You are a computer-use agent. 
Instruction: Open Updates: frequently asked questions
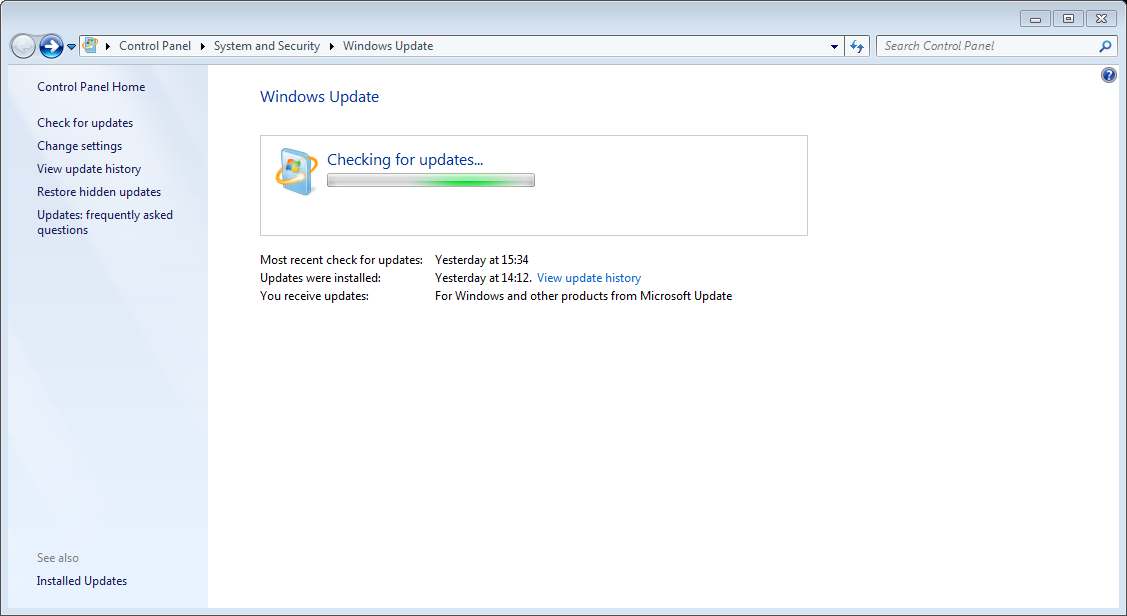pos(105,222)
